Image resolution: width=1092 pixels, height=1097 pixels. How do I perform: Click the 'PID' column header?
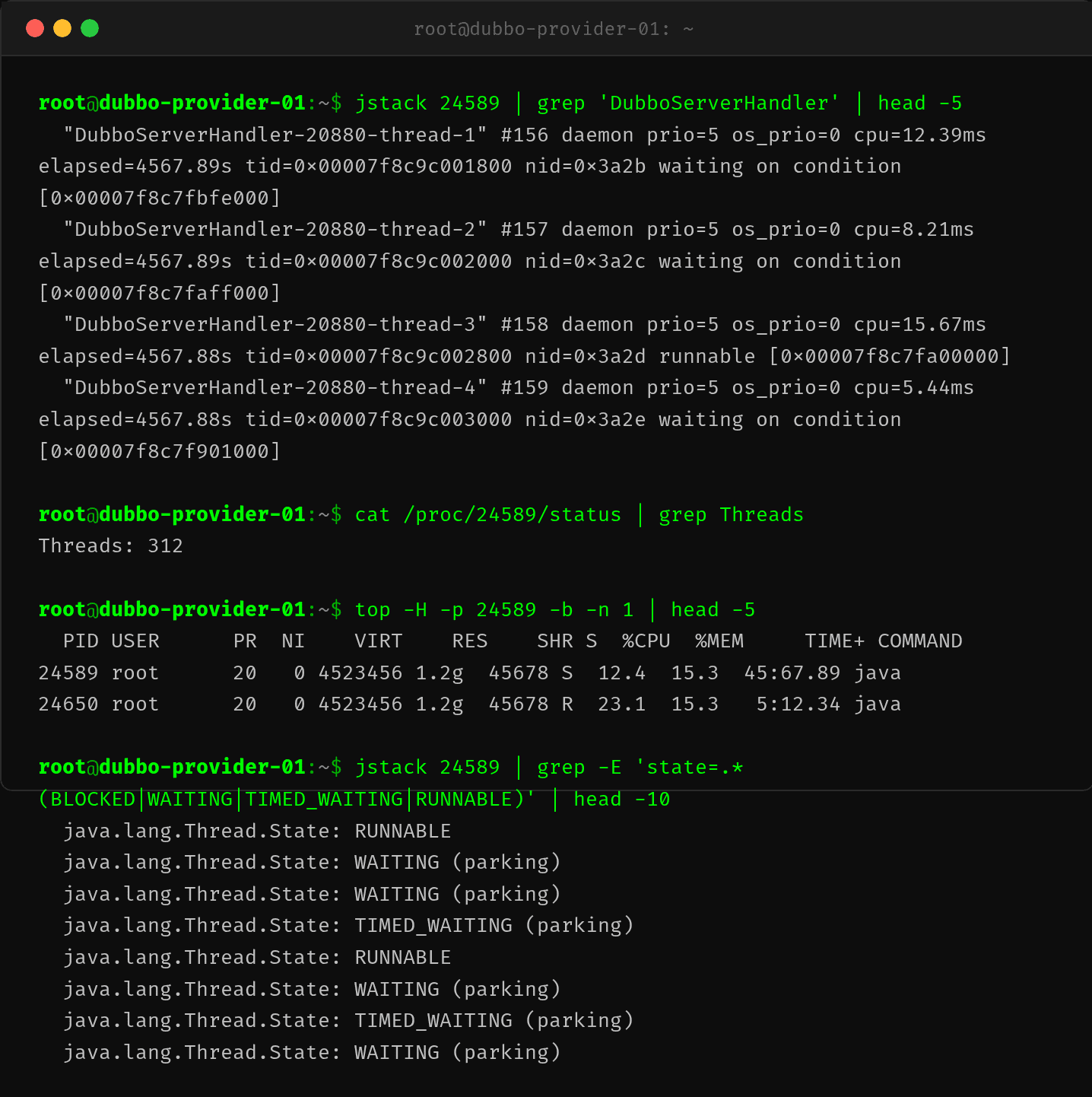click(x=81, y=641)
